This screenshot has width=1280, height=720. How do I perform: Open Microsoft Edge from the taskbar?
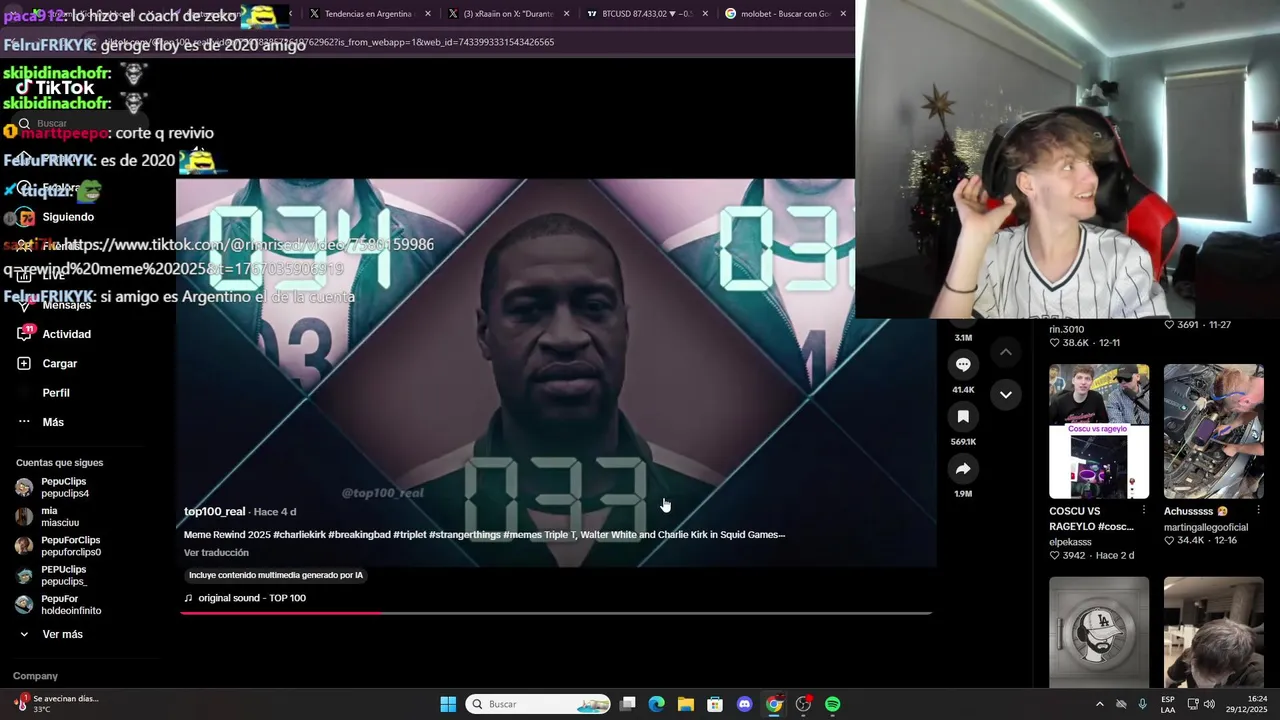tap(656, 704)
